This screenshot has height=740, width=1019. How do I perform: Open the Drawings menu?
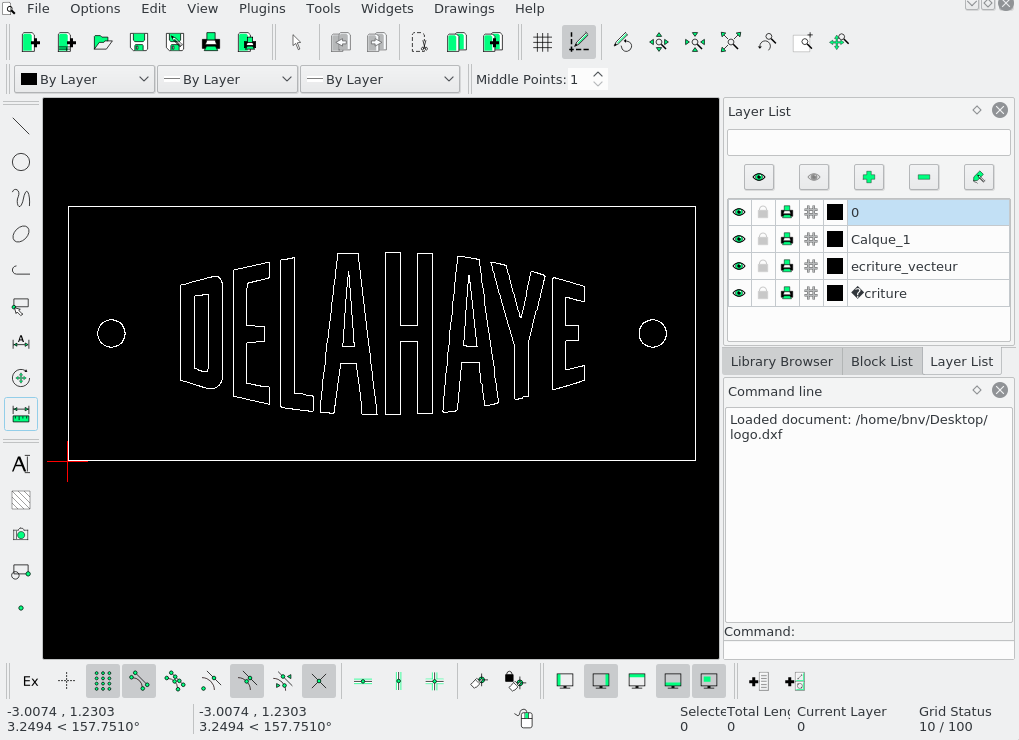(x=464, y=8)
